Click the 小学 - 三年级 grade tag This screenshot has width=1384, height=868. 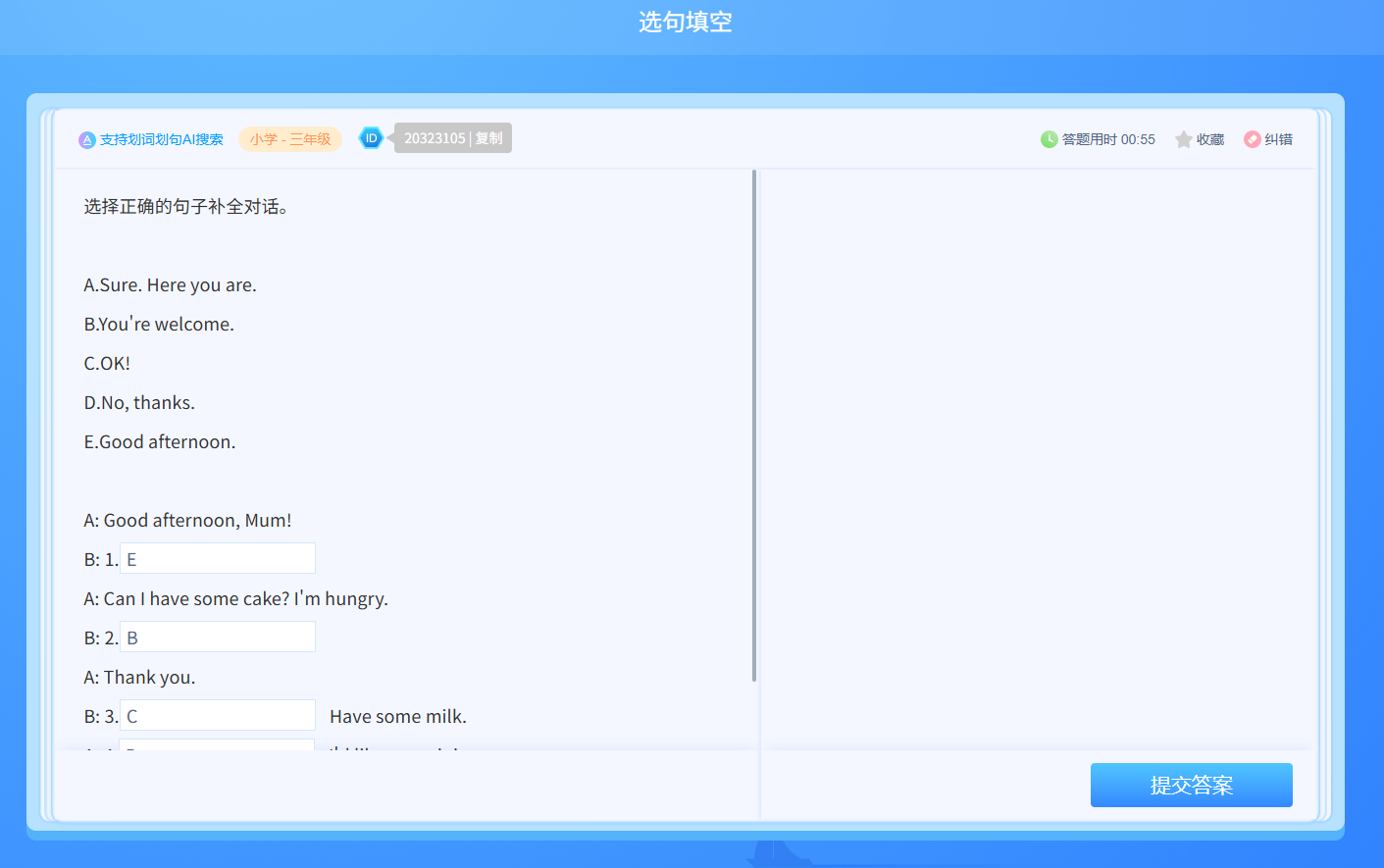(x=290, y=139)
